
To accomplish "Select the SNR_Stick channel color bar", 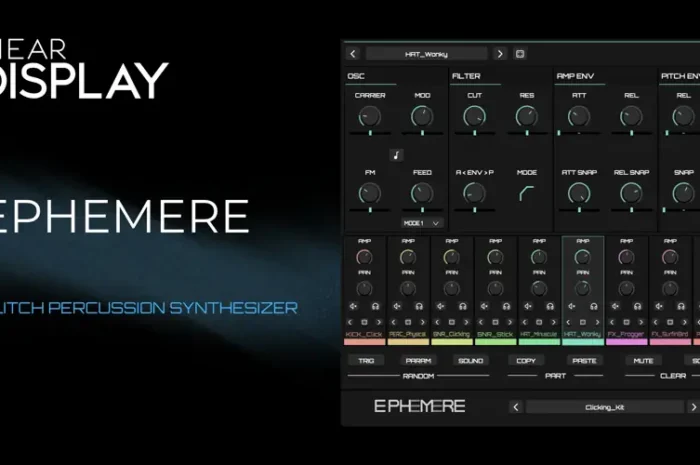I will coord(496,342).
